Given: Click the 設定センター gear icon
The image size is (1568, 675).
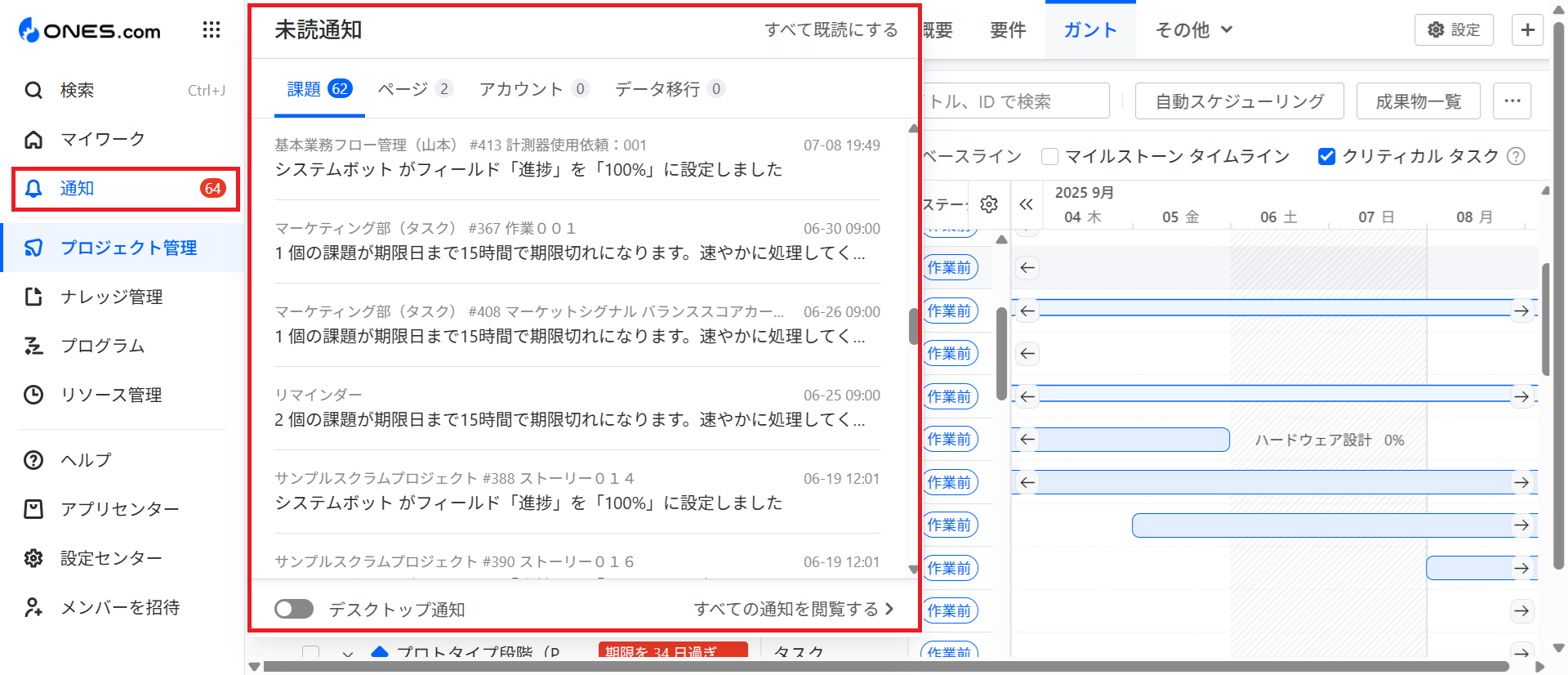Looking at the screenshot, I should pos(33,558).
